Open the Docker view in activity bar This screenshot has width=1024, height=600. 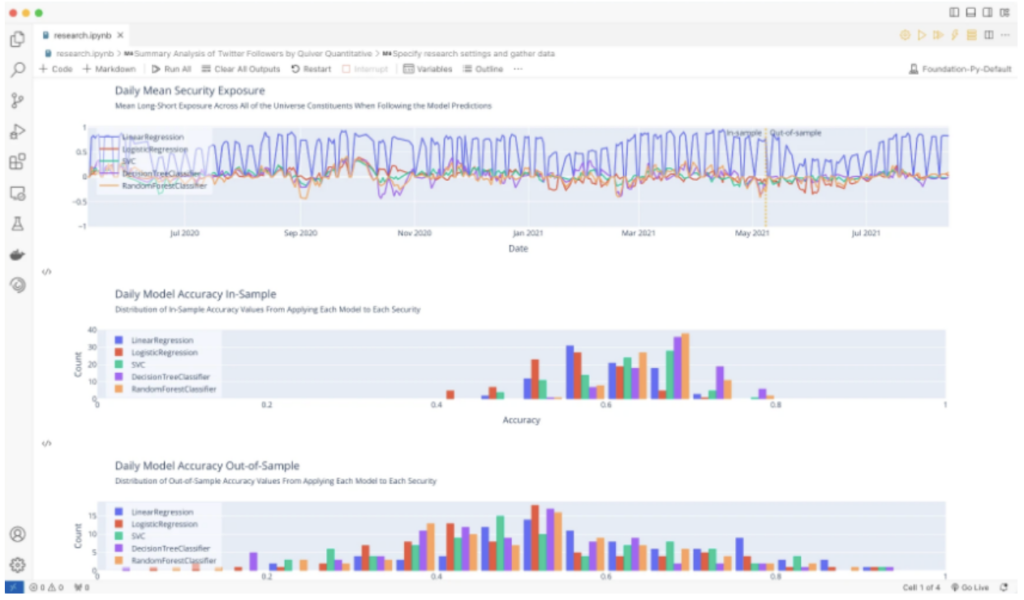(17, 254)
